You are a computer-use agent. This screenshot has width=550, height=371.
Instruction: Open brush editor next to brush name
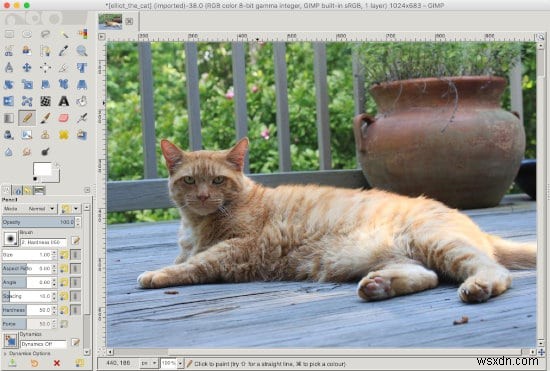tap(75, 241)
